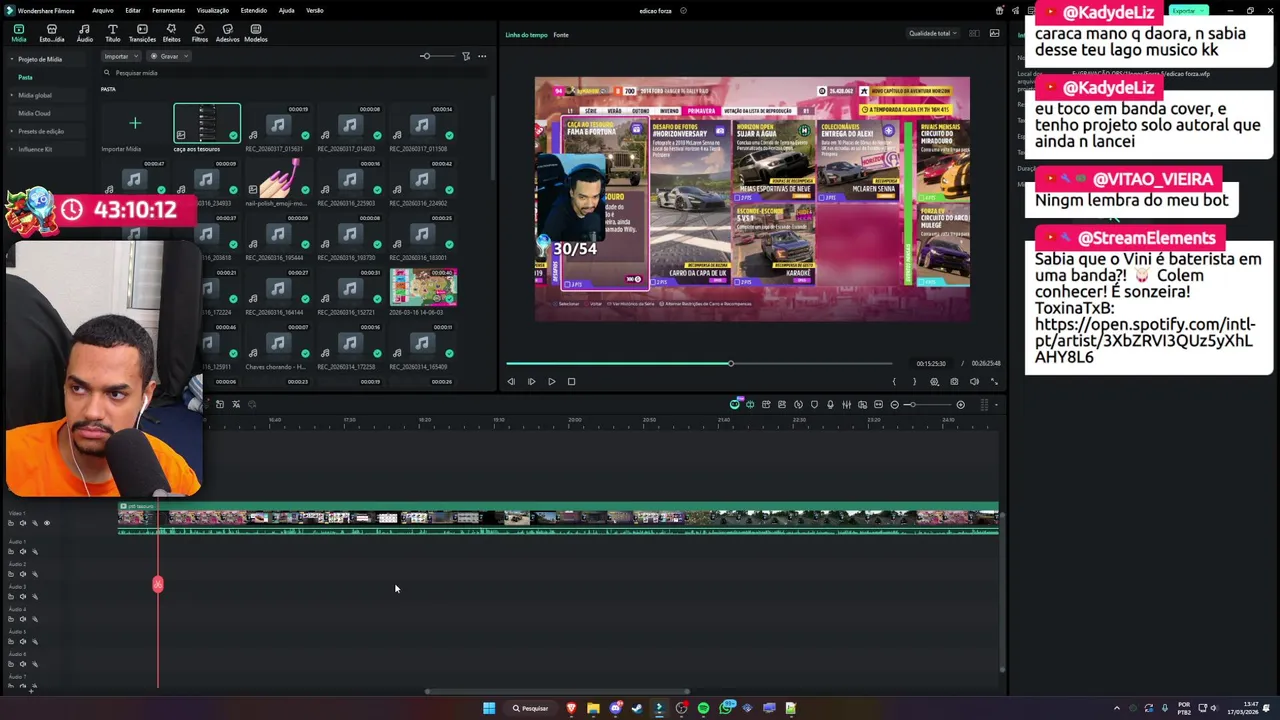The height and width of the screenshot is (720, 1280).
Task: Mute the Áudio 4 track
Action: click(x=23, y=619)
